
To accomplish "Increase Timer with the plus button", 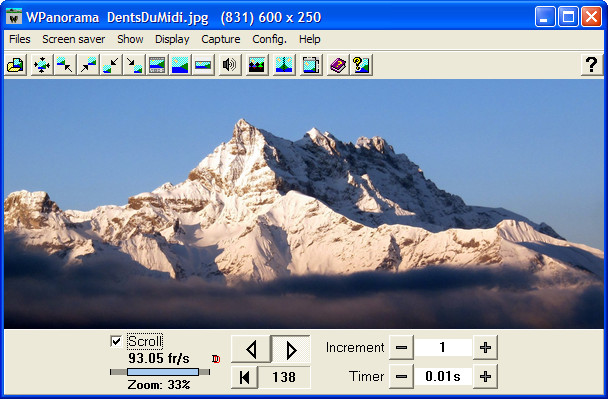I will click(x=485, y=376).
